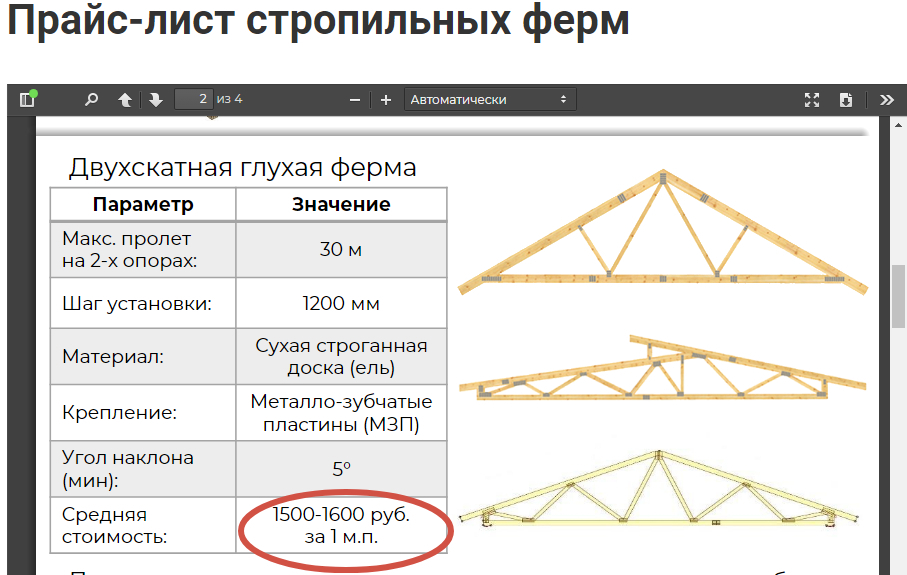
Task: Click the из 4 page count label
Action: [x=230, y=99]
